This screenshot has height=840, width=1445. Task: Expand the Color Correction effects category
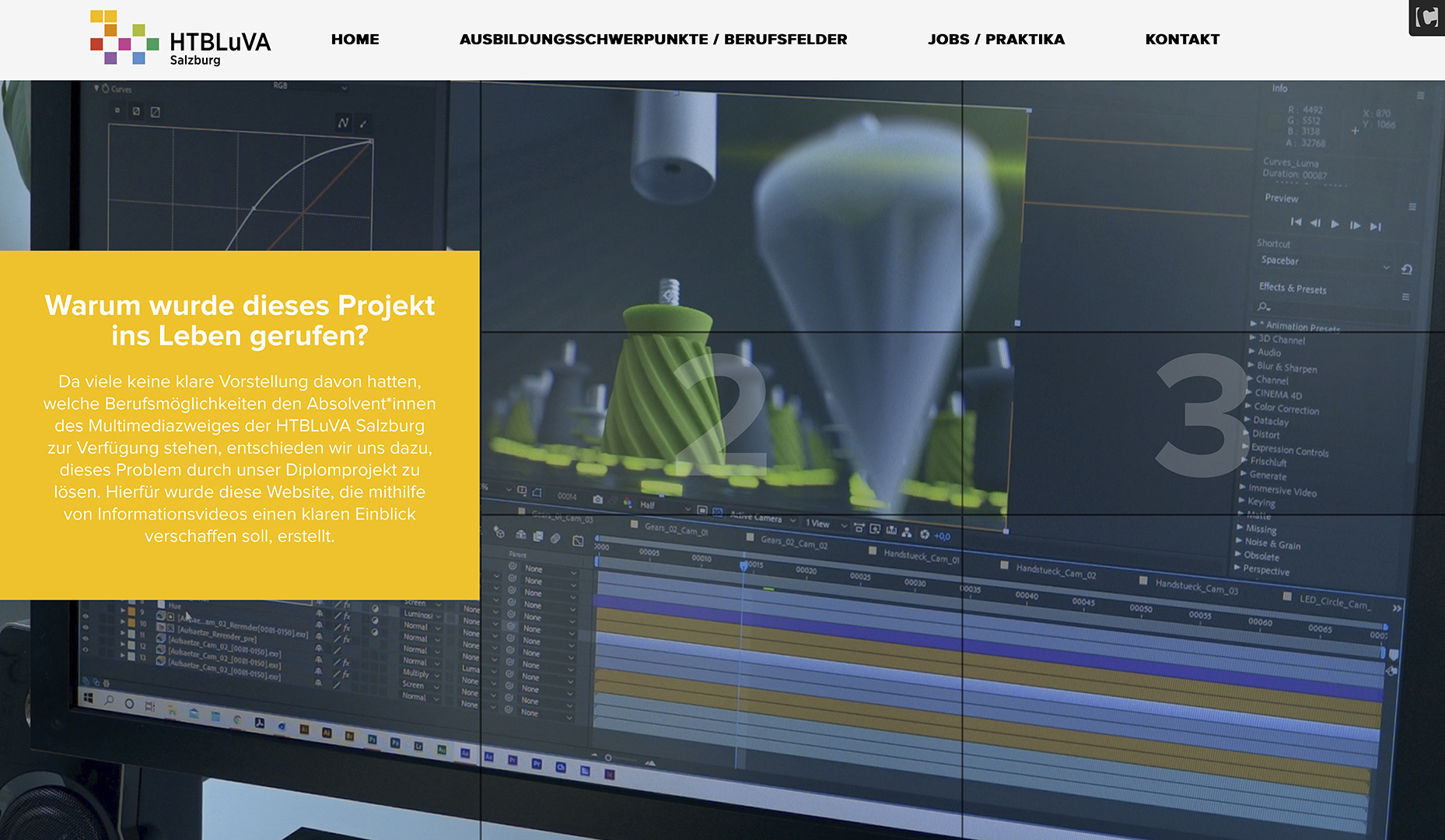coord(1247,406)
